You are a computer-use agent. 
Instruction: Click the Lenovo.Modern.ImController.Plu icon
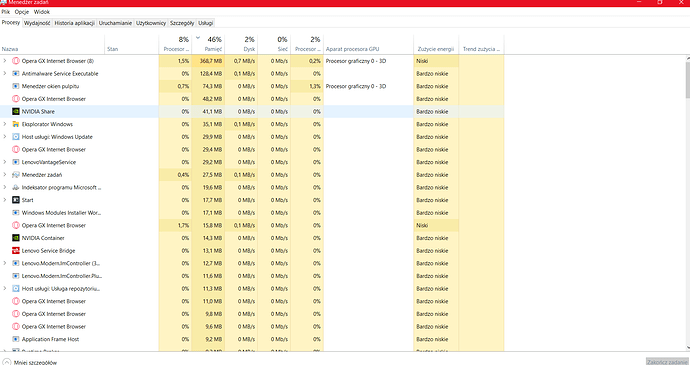[16, 276]
